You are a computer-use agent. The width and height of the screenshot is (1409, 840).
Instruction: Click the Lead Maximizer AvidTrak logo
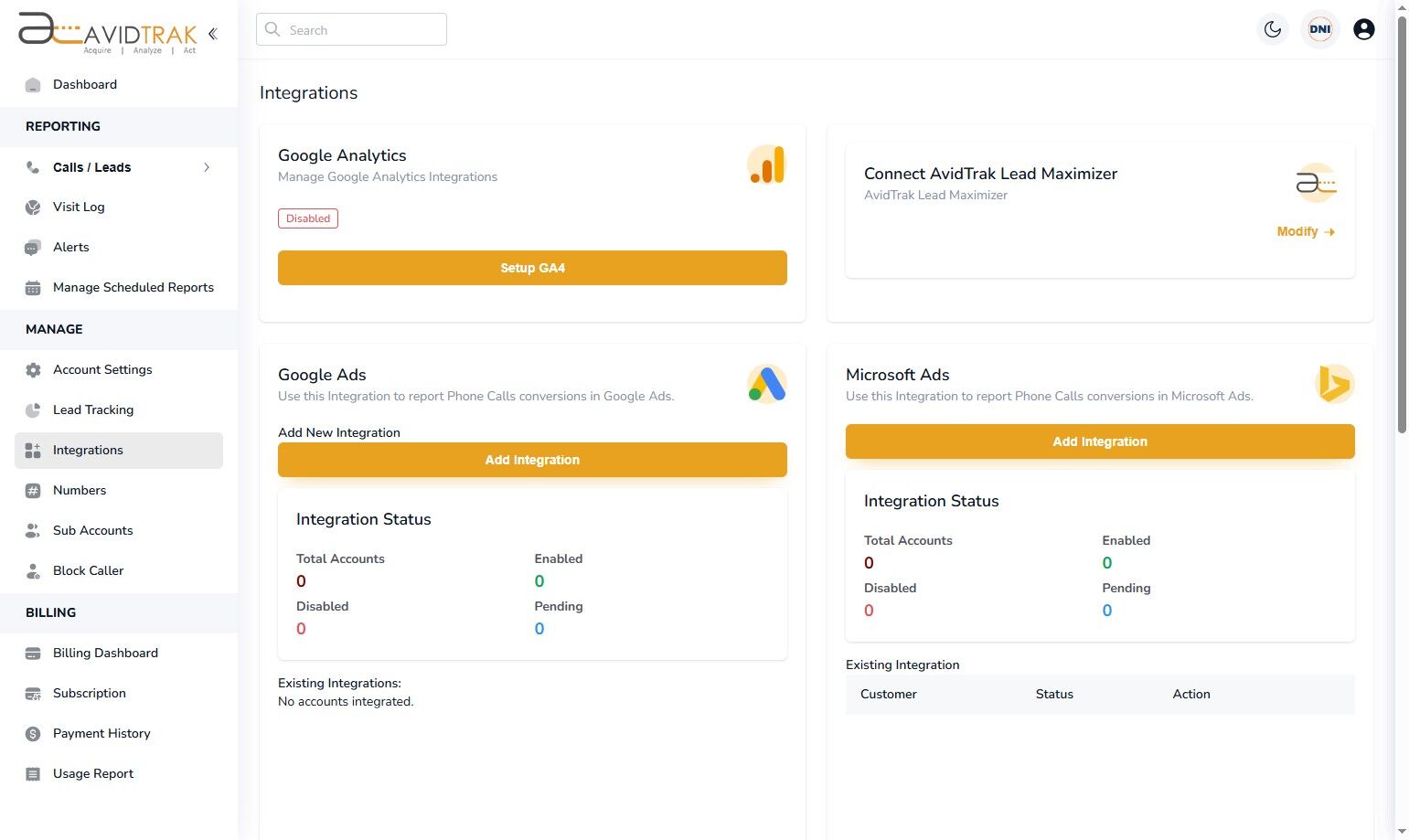[x=1316, y=183]
